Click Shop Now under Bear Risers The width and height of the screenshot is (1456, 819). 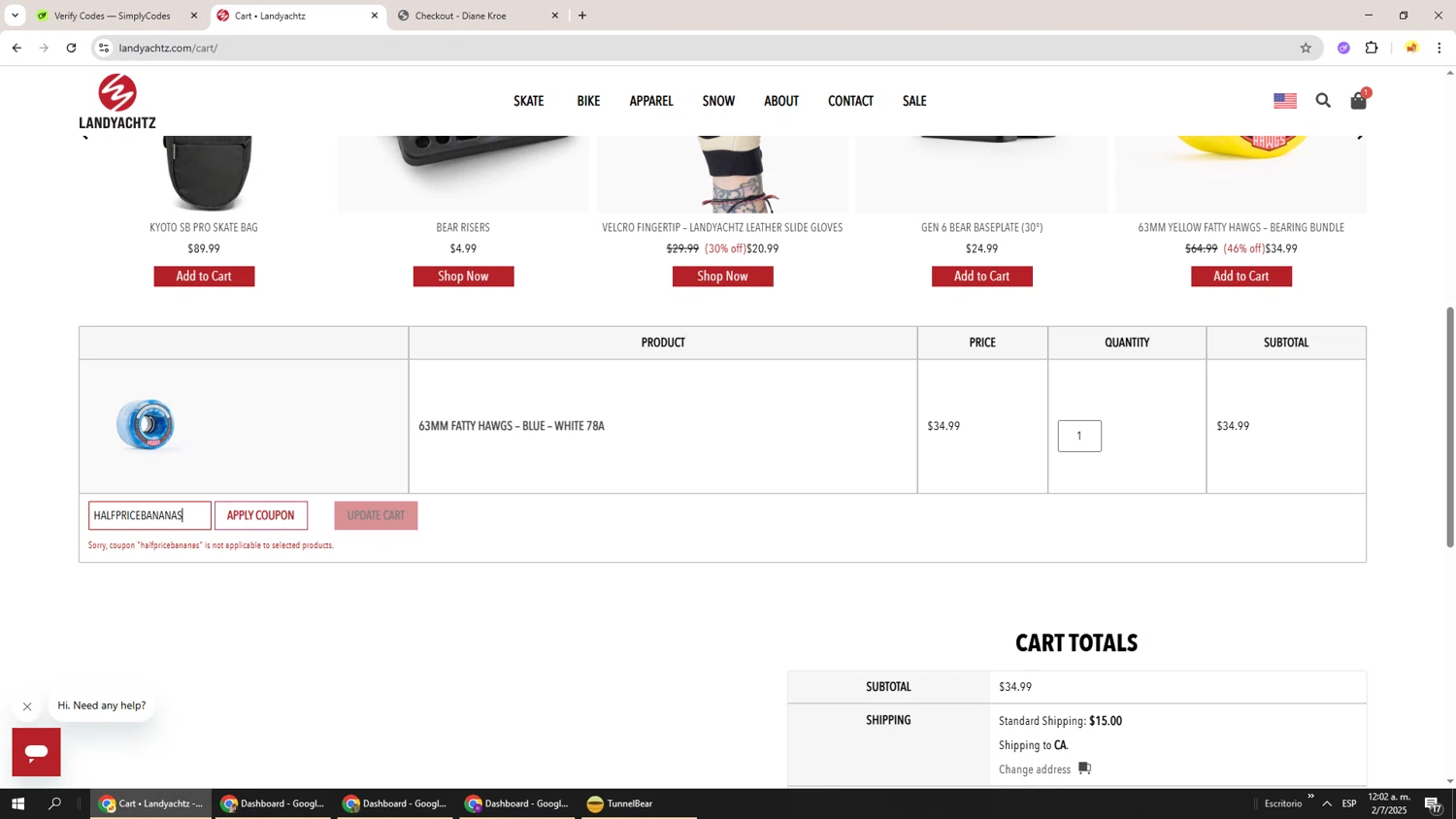click(463, 277)
